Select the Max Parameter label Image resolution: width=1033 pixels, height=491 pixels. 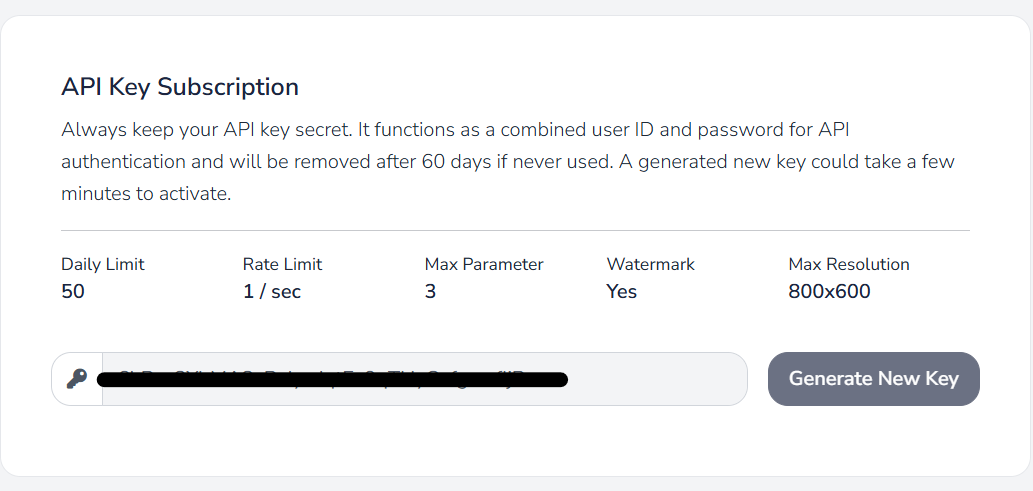(x=484, y=264)
